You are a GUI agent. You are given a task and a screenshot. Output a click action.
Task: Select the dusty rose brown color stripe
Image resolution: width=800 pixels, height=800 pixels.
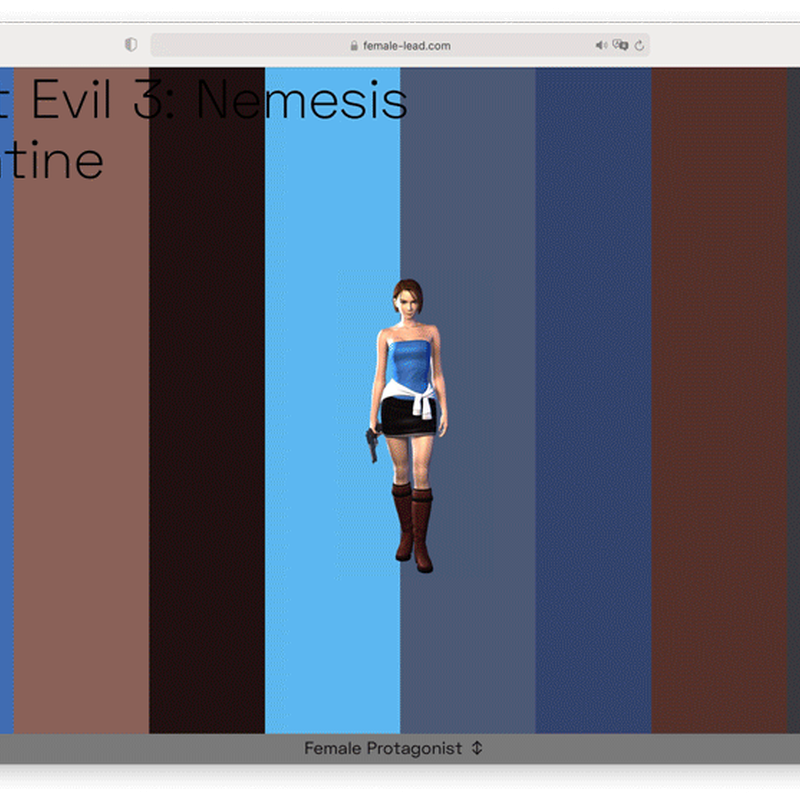pos(80,450)
